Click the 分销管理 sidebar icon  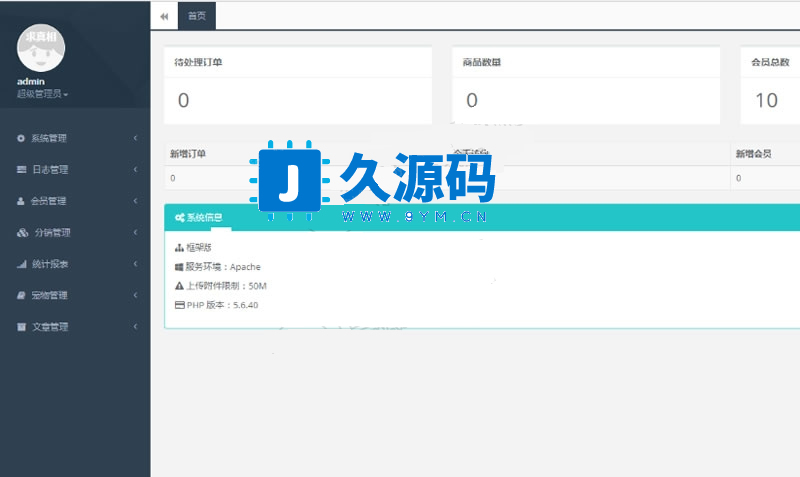click(x=23, y=232)
